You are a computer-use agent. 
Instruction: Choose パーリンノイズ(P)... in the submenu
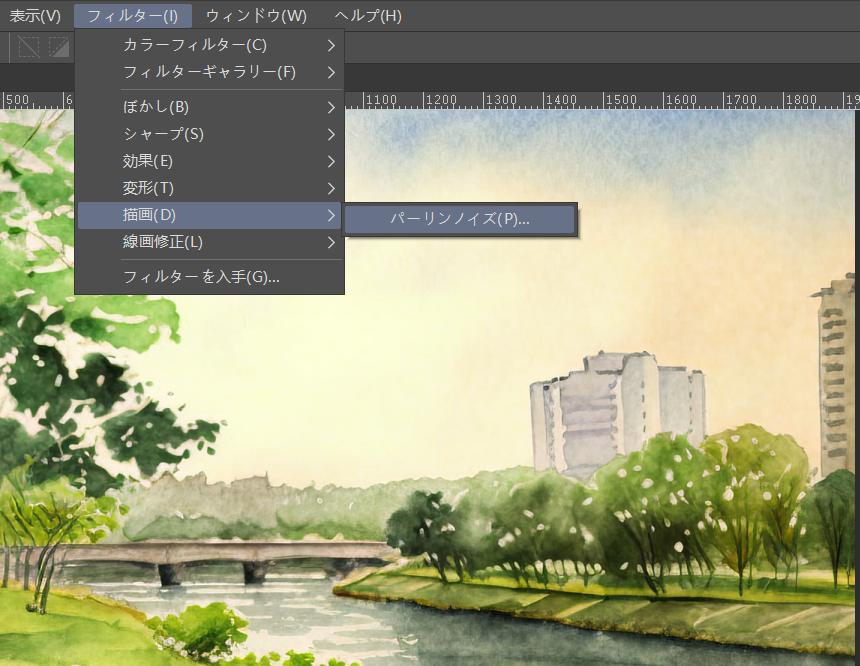click(x=460, y=219)
